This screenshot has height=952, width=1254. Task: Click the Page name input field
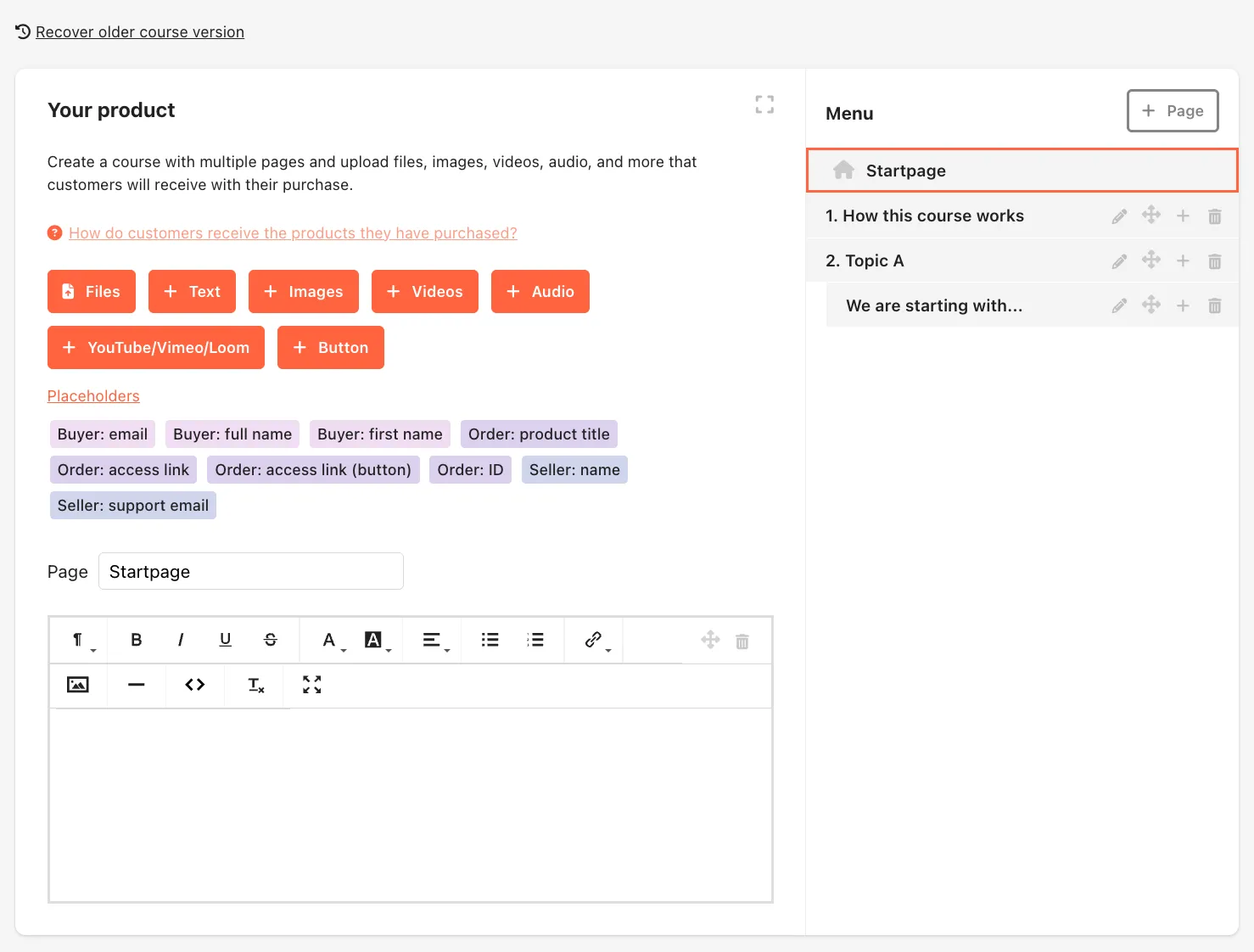[x=251, y=571]
